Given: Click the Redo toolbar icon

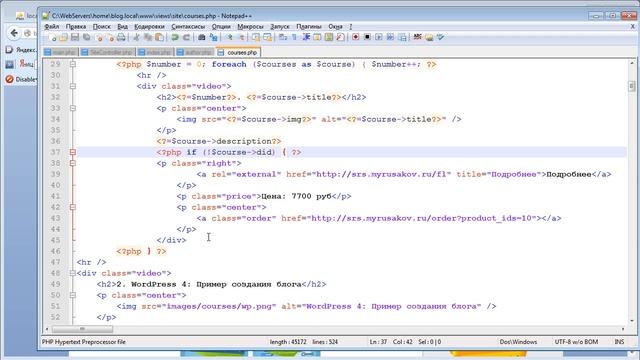Looking at the screenshot, I should (x=187, y=38).
